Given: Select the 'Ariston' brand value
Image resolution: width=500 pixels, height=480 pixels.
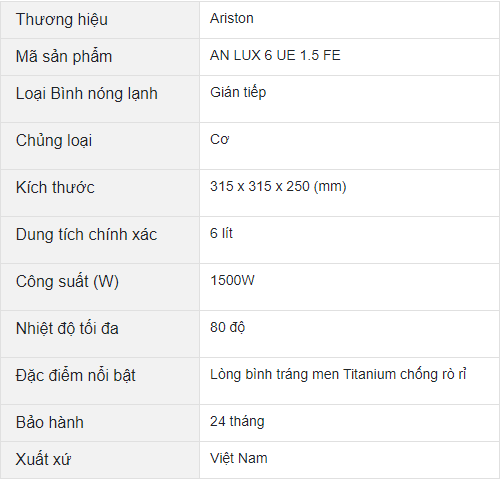Looking at the screenshot, I should click(232, 18).
